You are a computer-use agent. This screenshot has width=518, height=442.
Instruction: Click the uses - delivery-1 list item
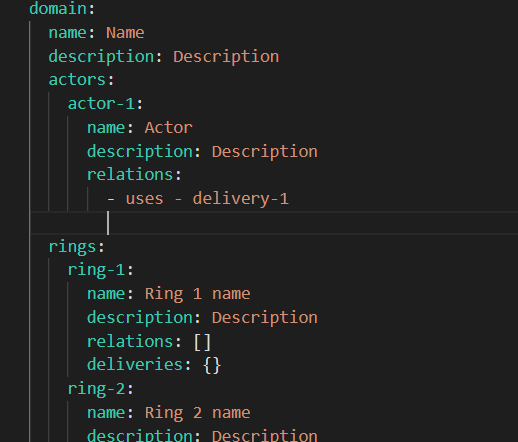pos(198,199)
